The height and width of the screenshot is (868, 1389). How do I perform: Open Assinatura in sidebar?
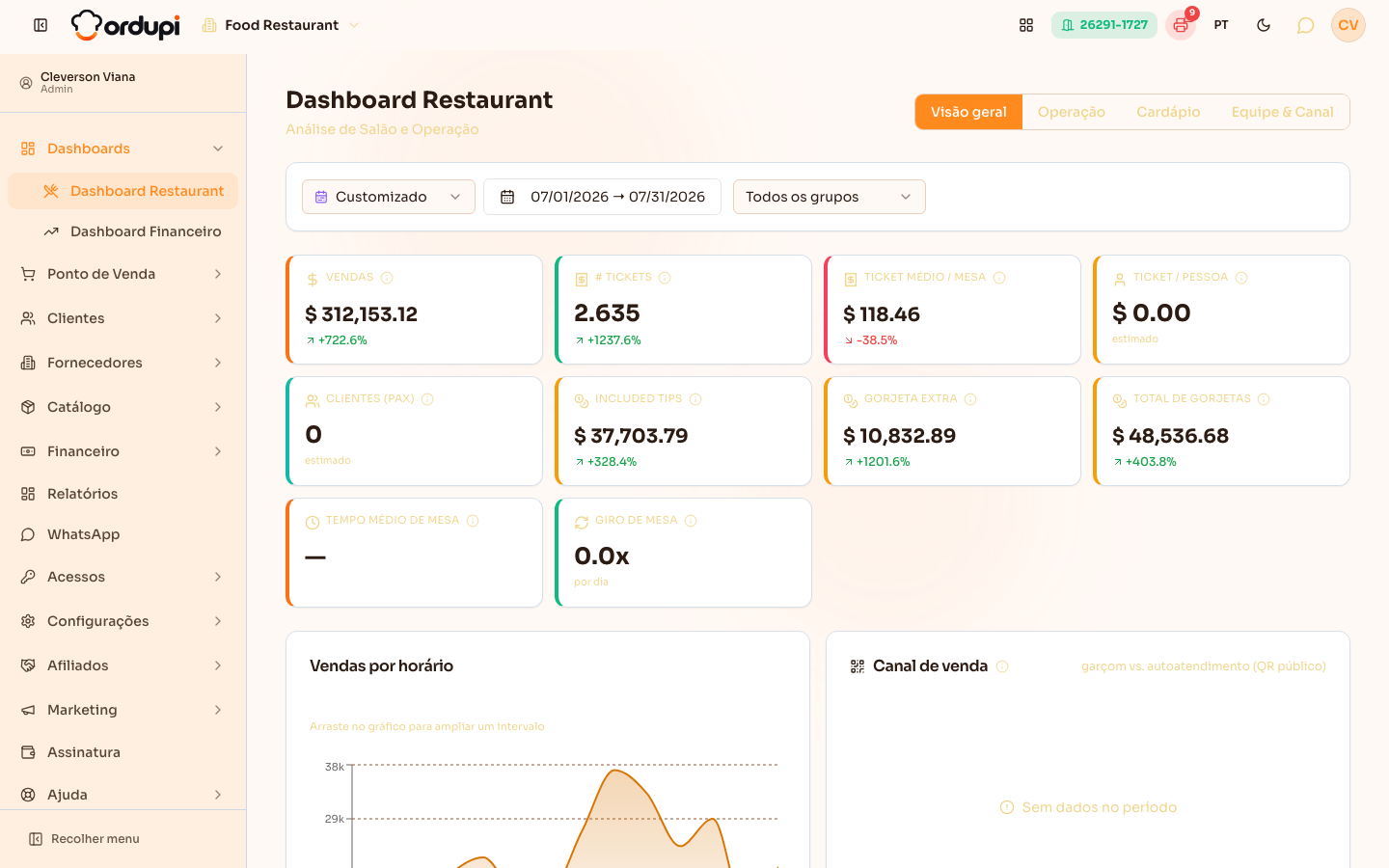(123, 752)
